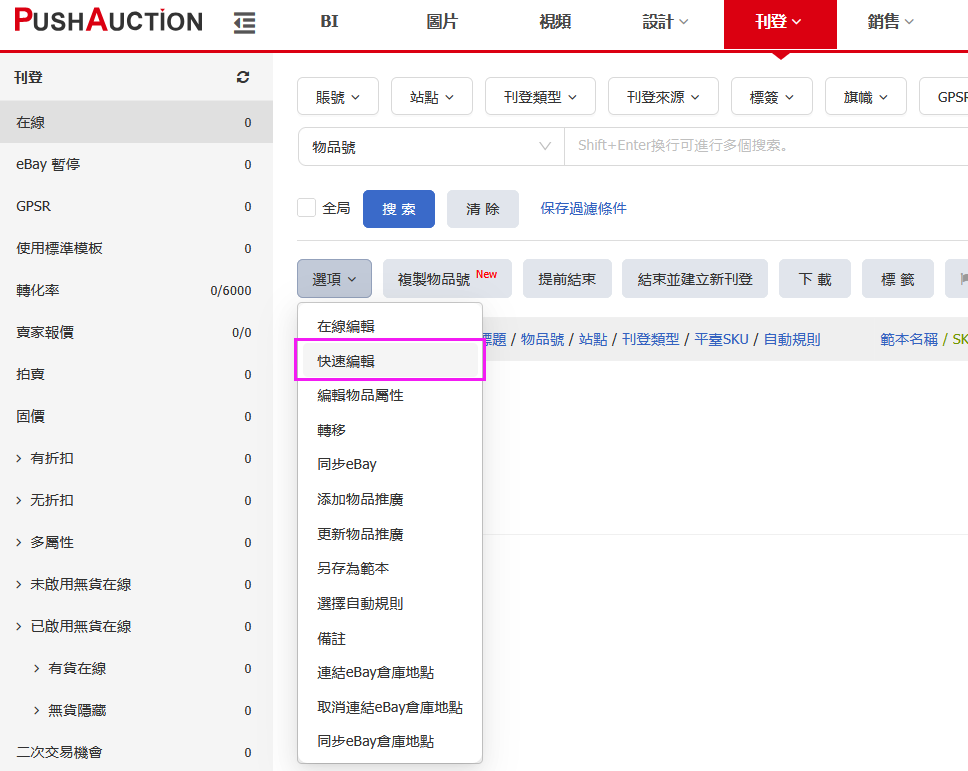Click the 複製物品號 New button

point(447,279)
